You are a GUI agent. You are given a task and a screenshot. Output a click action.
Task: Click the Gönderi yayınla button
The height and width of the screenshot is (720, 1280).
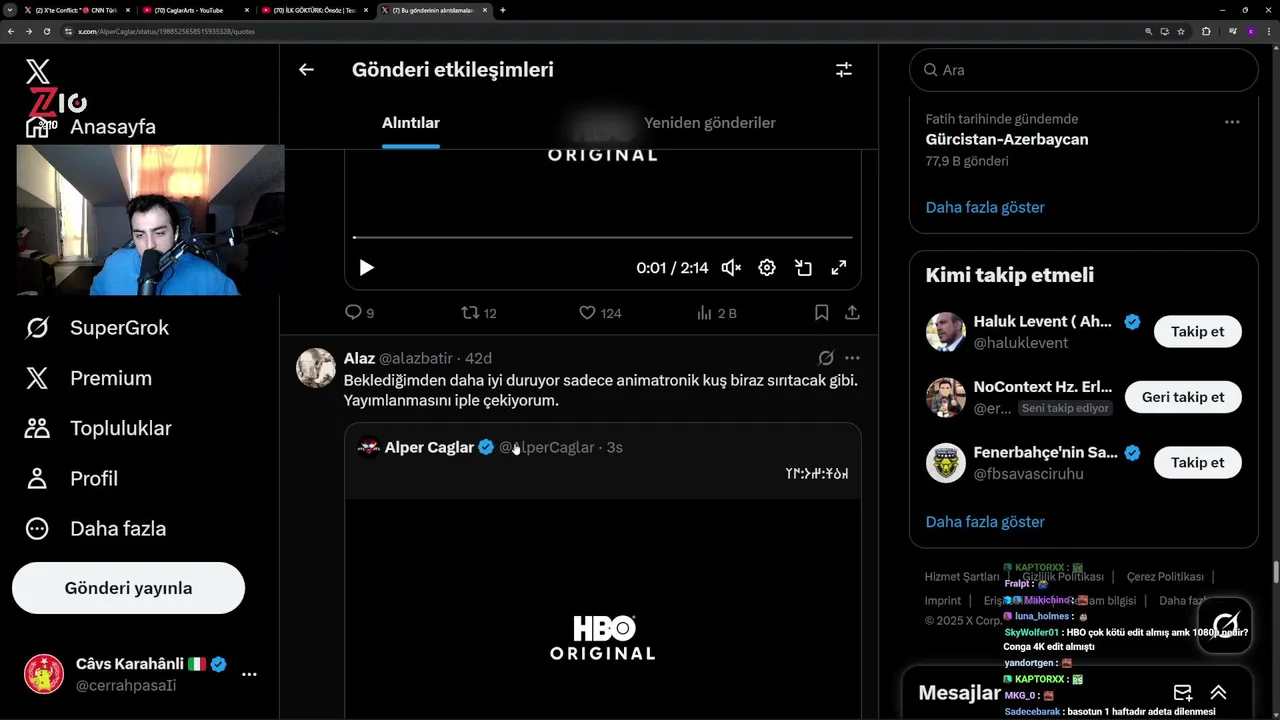click(x=128, y=588)
